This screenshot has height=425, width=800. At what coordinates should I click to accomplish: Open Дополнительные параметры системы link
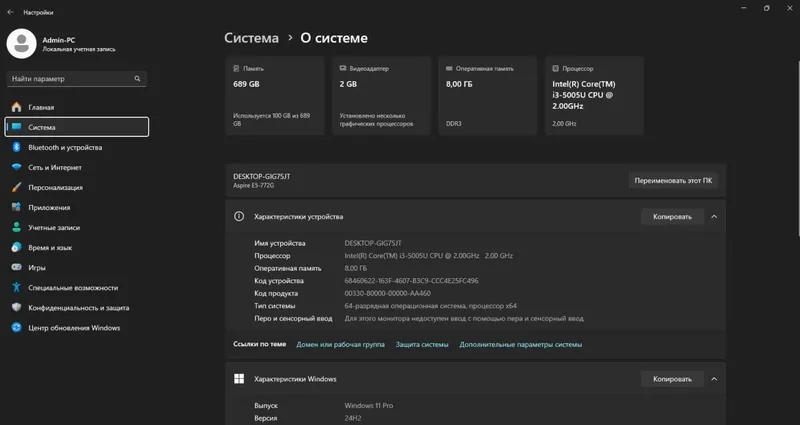(x=520, y=344)
